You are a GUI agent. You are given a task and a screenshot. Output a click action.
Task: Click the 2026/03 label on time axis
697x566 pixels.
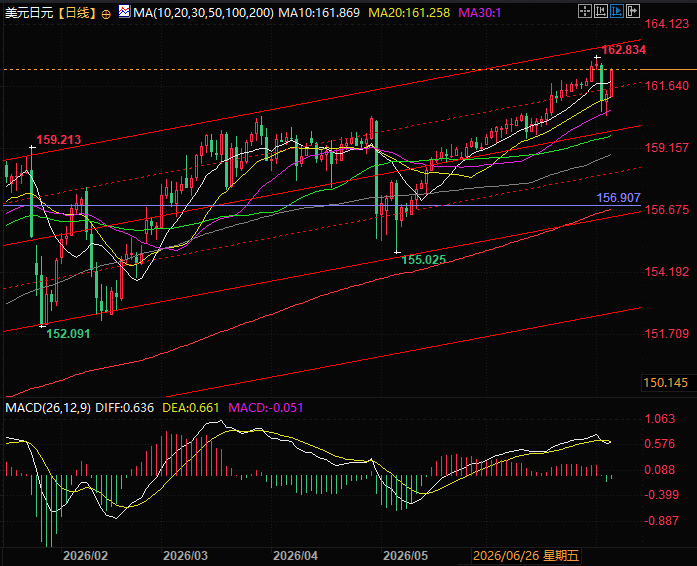click(185, 556)
